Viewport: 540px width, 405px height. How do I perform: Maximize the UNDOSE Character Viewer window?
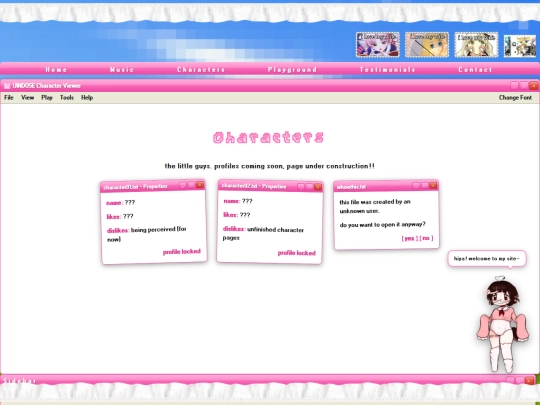pyautogui.click(x=524, y=85)
